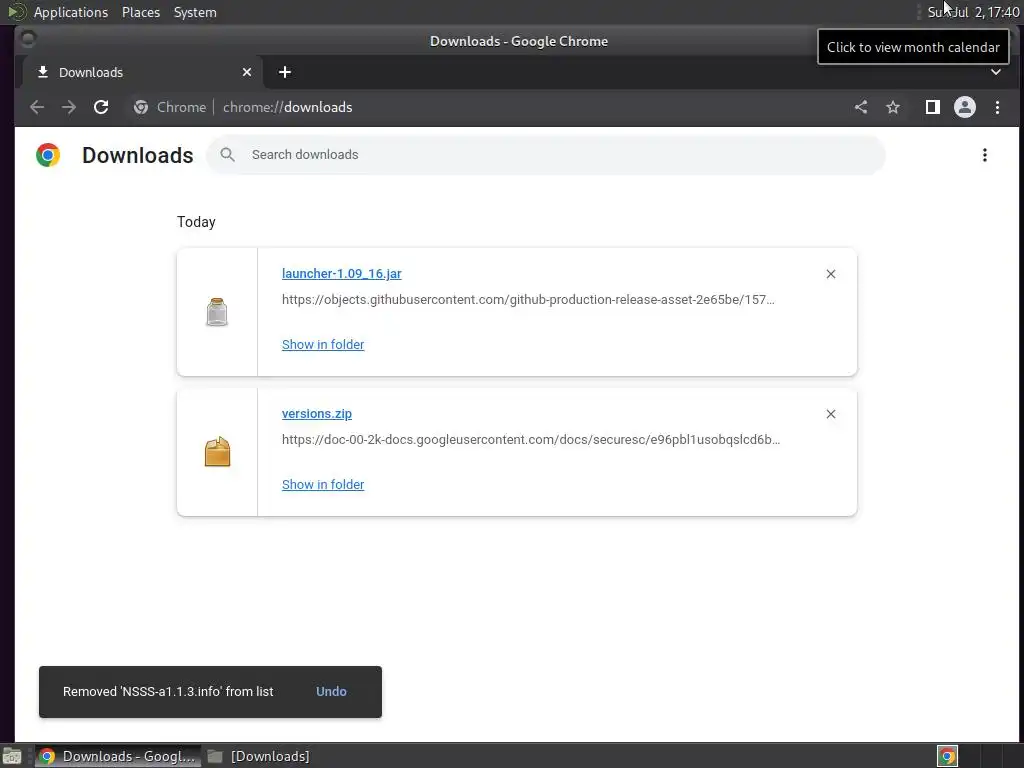The height and width of the screenshot is (768, 1024).
Task: Open the clock to view month calendar
Action: [973, 12]
